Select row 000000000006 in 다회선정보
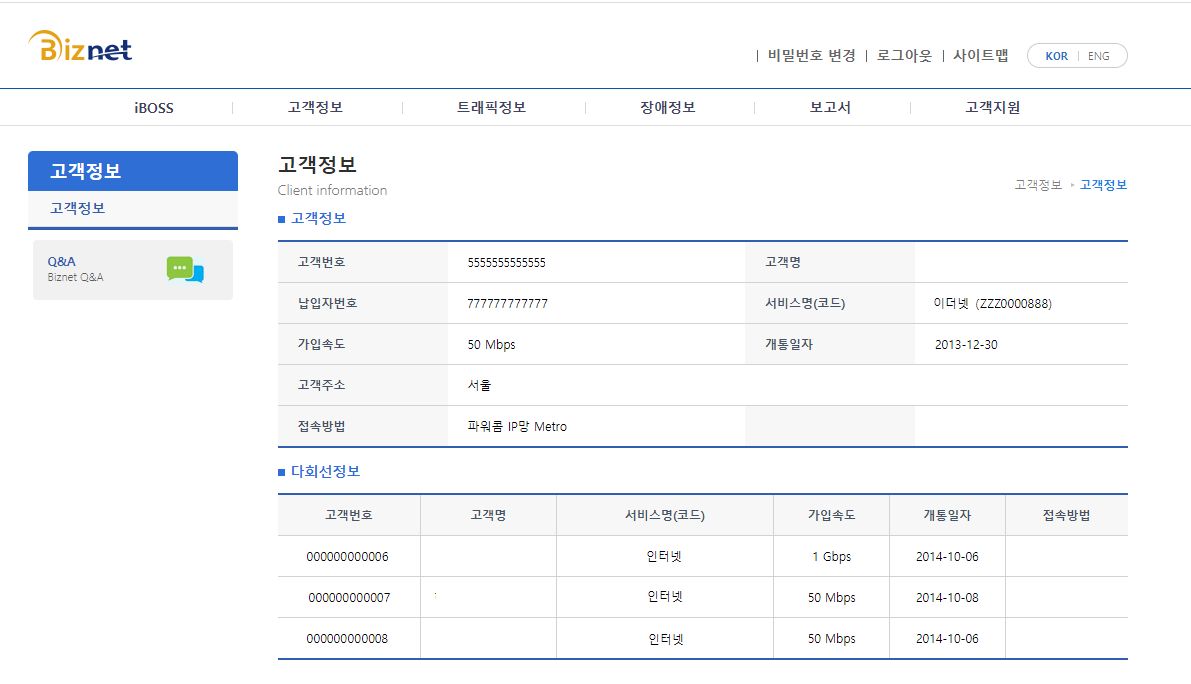This screenshot has height=684, width=1191. pyautogui.click(x=347, y=556)
